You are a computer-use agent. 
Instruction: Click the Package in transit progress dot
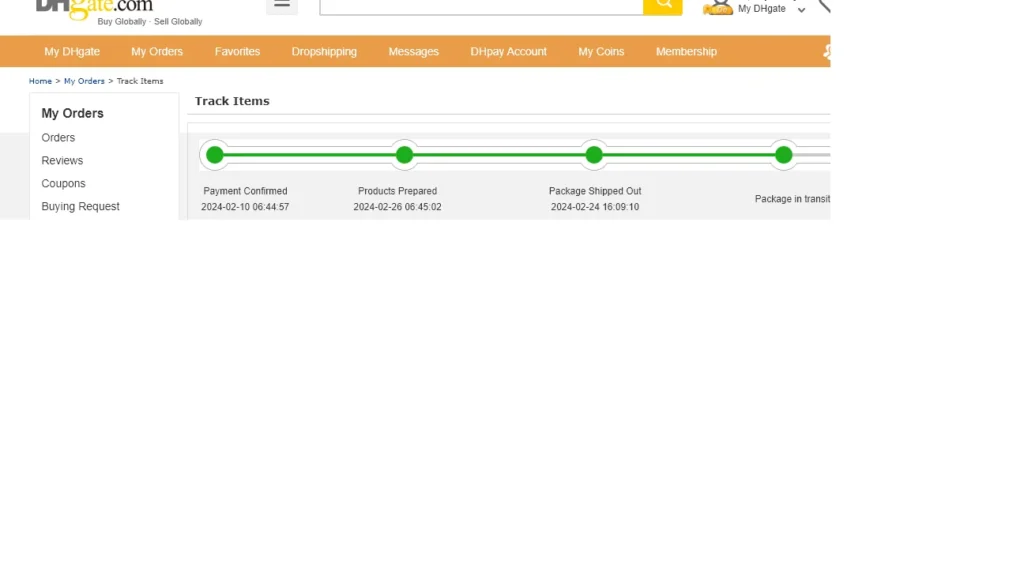(x=783, y=155)
